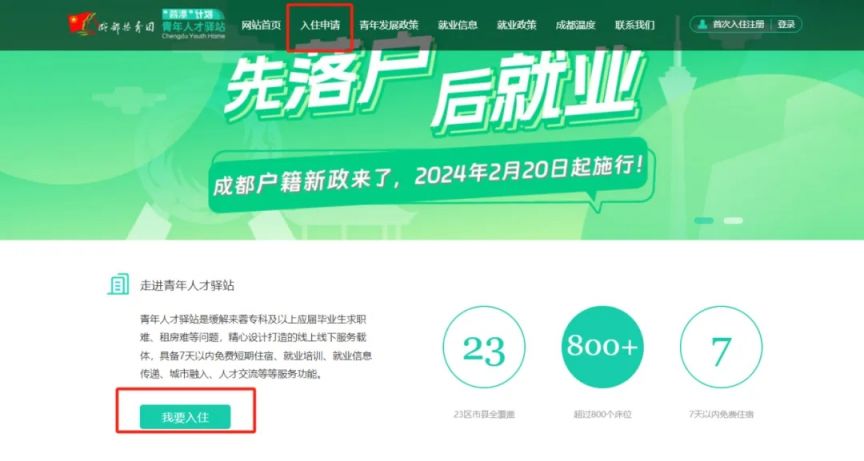Select the 800+ beds filled circle

click(602, 348)
